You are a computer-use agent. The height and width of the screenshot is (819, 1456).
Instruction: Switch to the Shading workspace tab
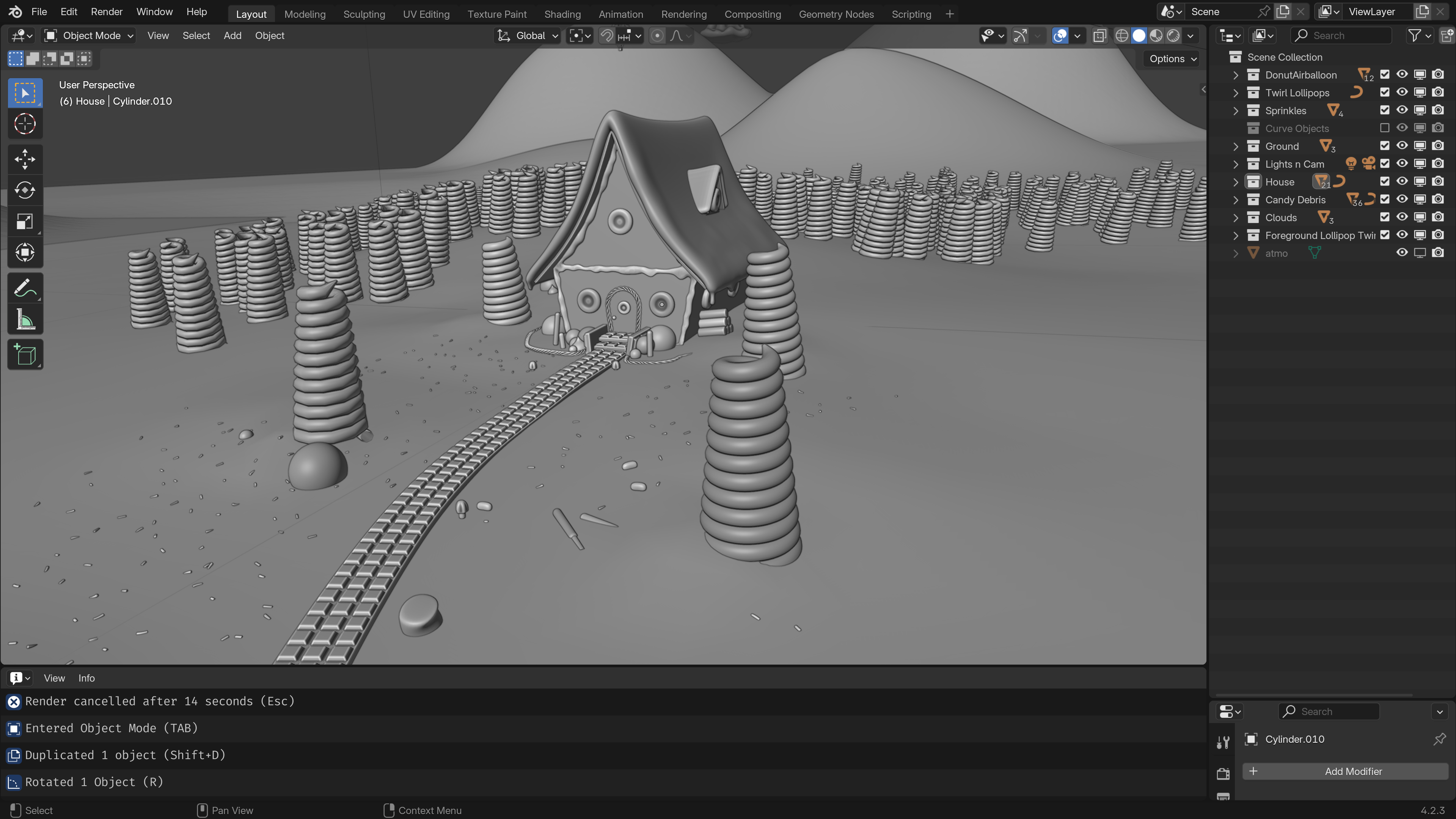tap(562, 14)
